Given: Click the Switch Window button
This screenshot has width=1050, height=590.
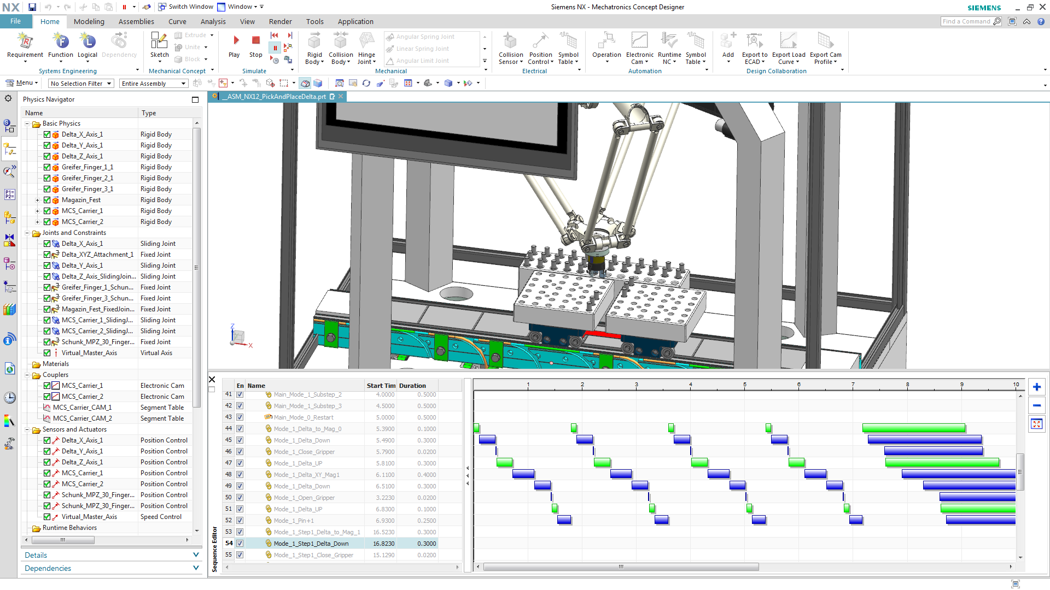Looking at the screenshot, I should pyautogui.click(x=184, y=7).
